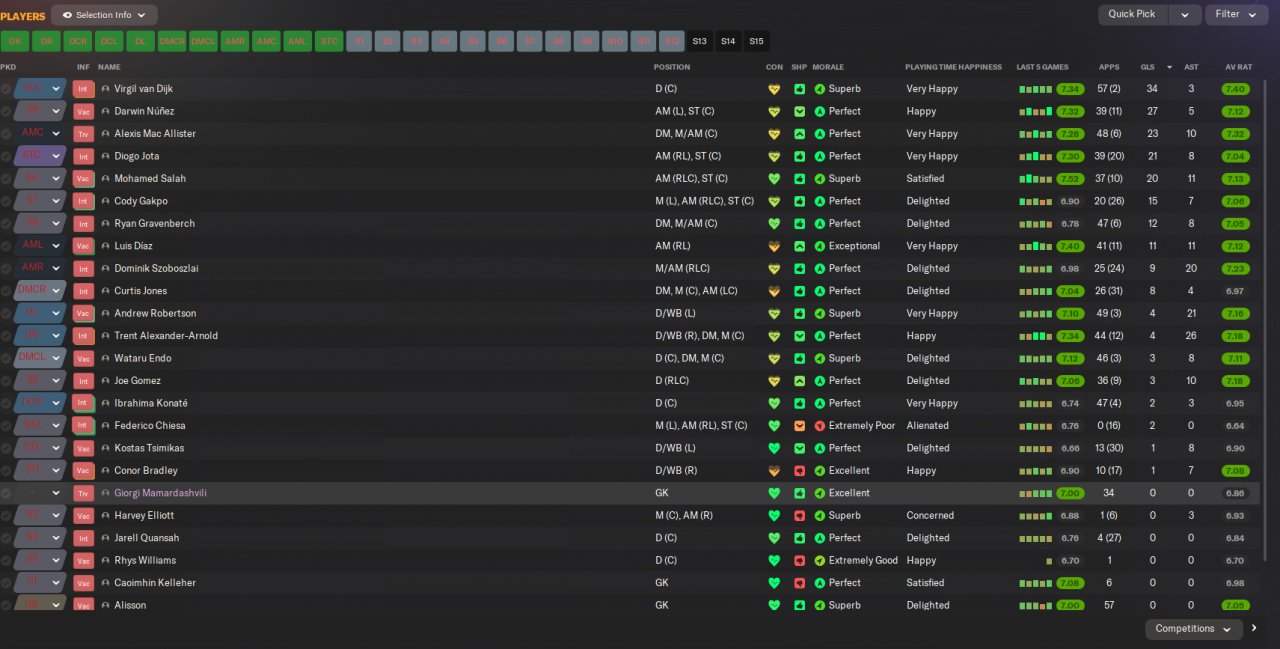The width and height of the screenshot is (1280, 649).
Task: Click Ibrahima Konaté's green condition heart
Action: point(773,403)
